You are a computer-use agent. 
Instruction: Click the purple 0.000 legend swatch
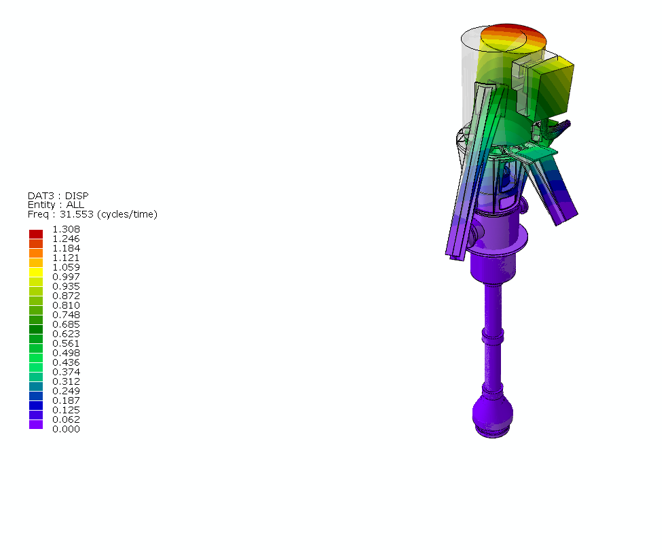(x=36, y=425)
